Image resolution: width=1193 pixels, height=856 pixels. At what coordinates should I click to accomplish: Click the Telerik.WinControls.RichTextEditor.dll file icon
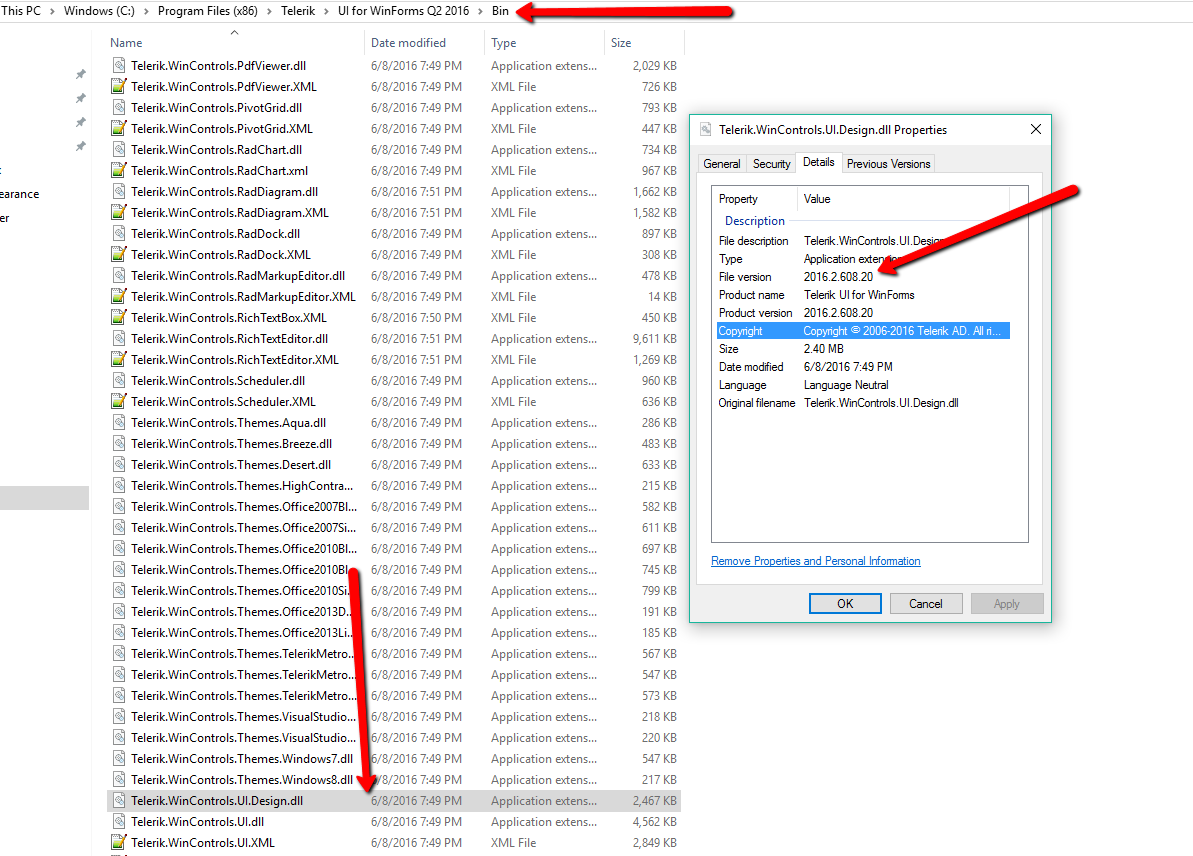point(119,339)
